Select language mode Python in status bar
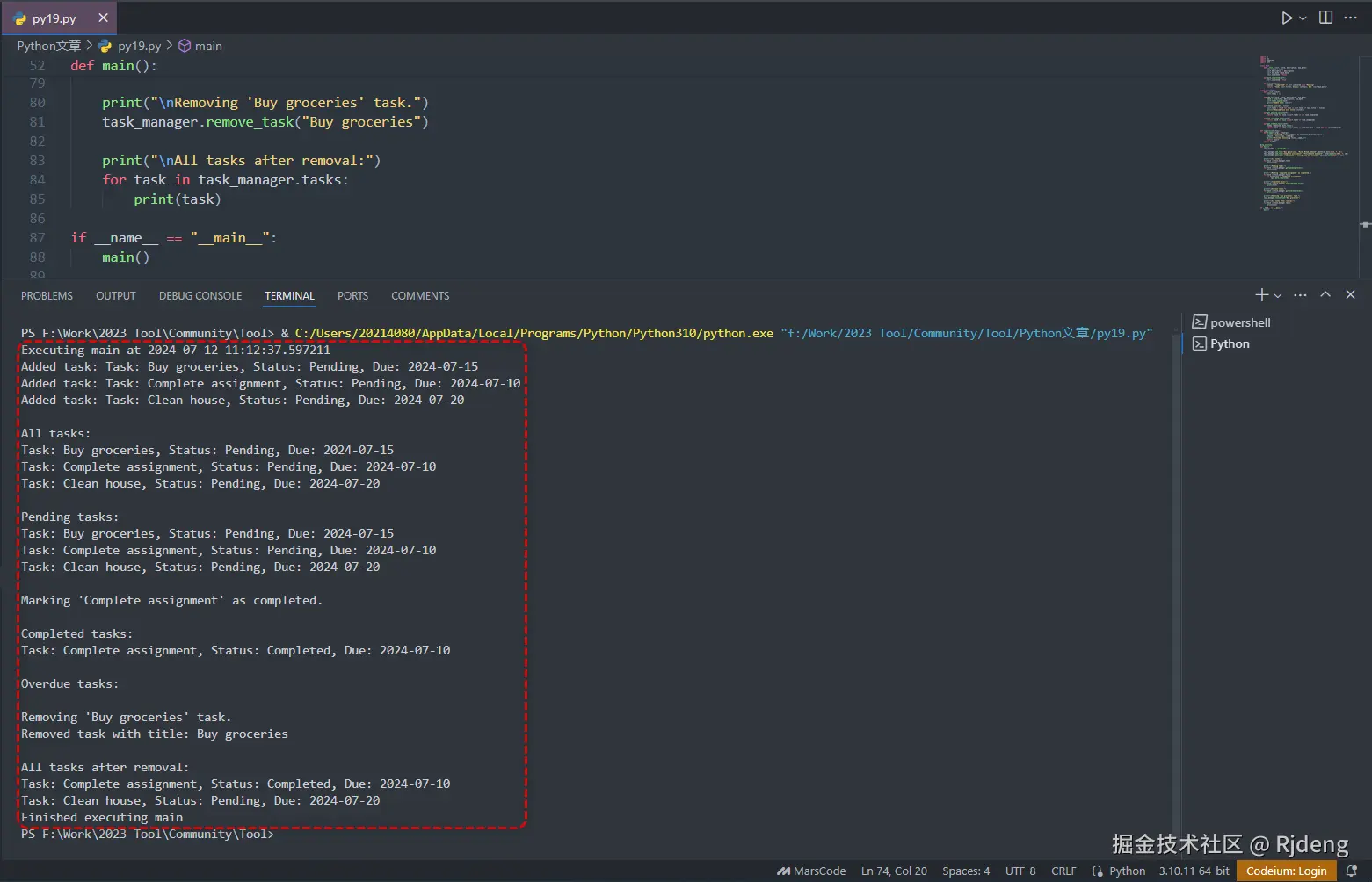The width and height of the screenshot is (1372, 882). click(1127, 871)
